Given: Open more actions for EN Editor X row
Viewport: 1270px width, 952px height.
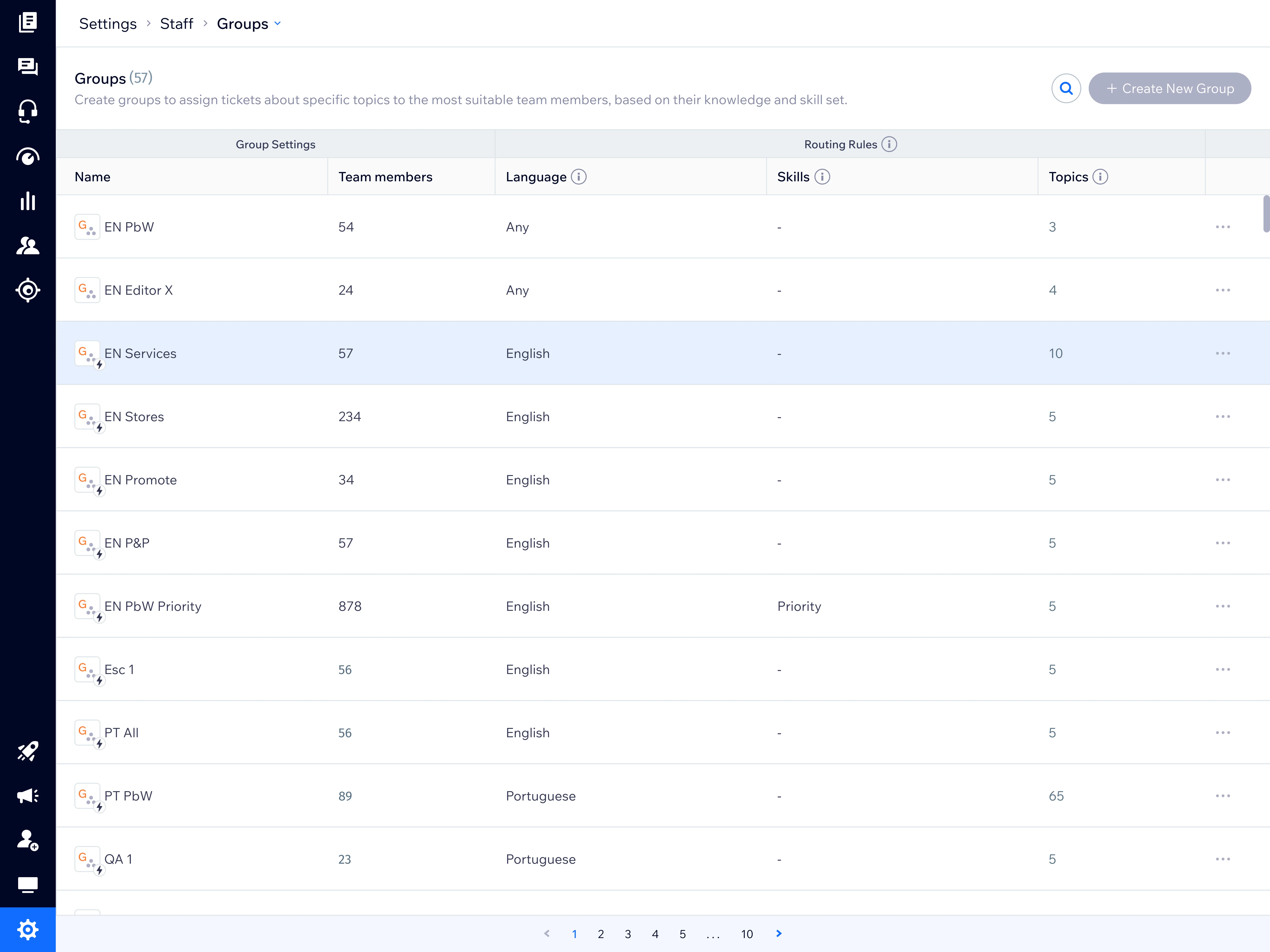Looking at the screenshot, I should [x=1223, y=290].
